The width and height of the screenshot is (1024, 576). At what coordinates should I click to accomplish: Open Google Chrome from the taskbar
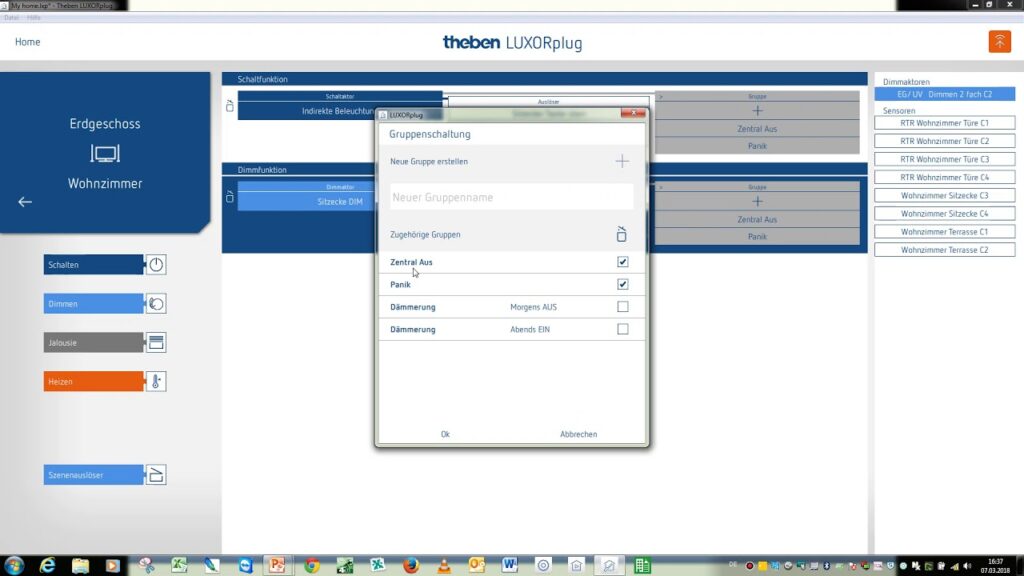(312, 565)
